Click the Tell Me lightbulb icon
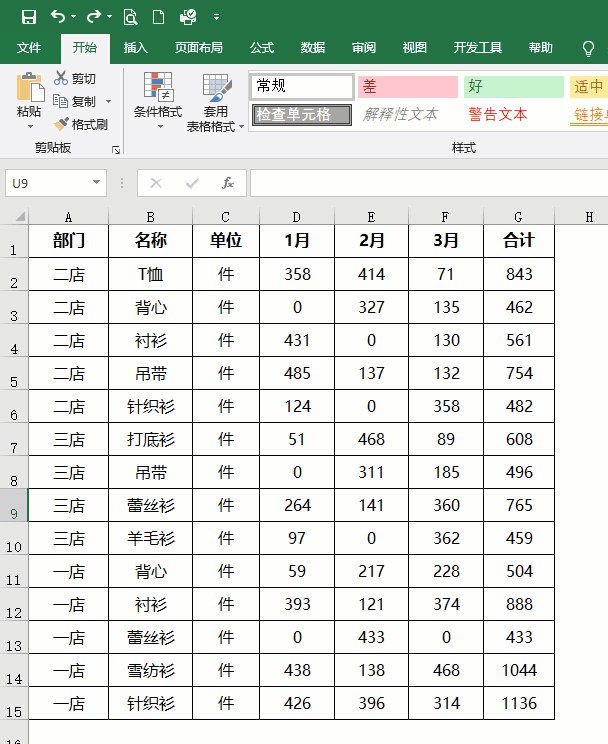608x744 pixels. pos(588,48)
